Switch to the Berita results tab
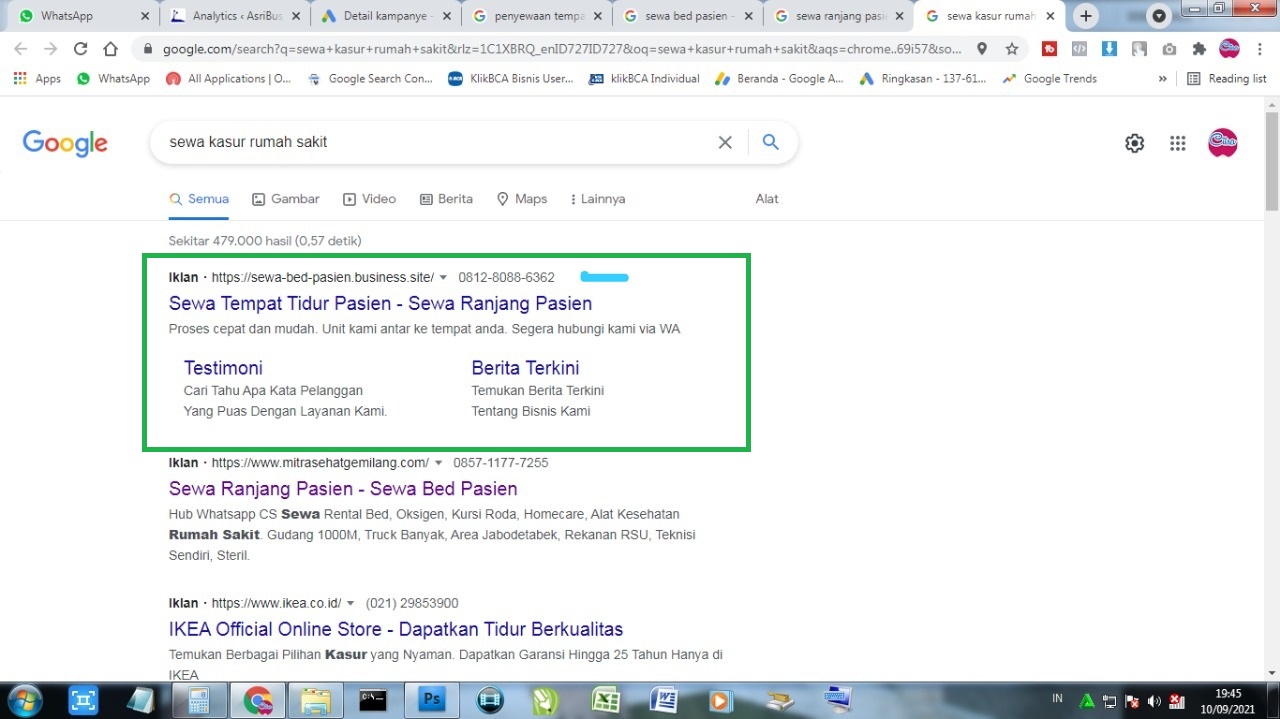The height and width of the screenshot is (719, 1280). click(x=446, y=199)
